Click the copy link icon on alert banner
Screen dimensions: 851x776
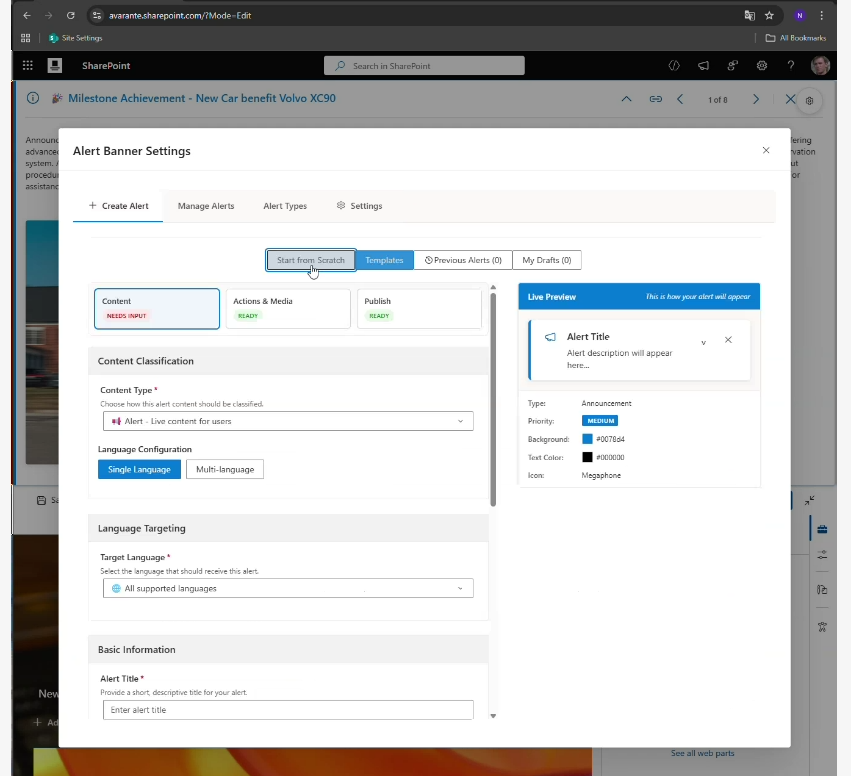656,99
